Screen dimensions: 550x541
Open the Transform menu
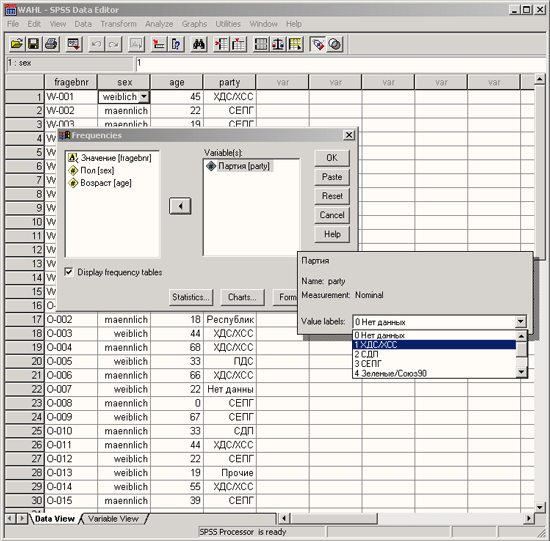(x=119, y=24)
